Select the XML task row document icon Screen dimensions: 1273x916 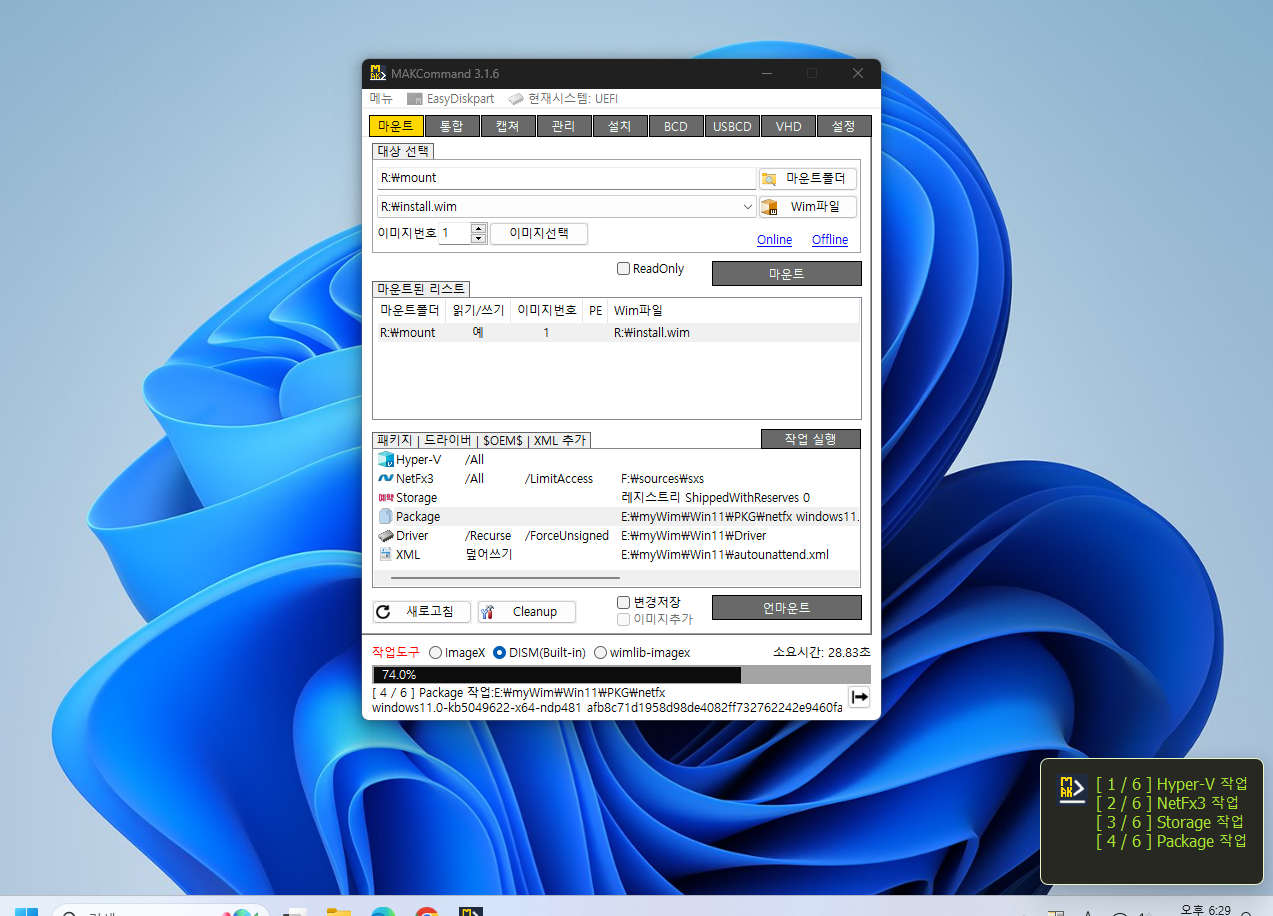(x=386, y=555)
